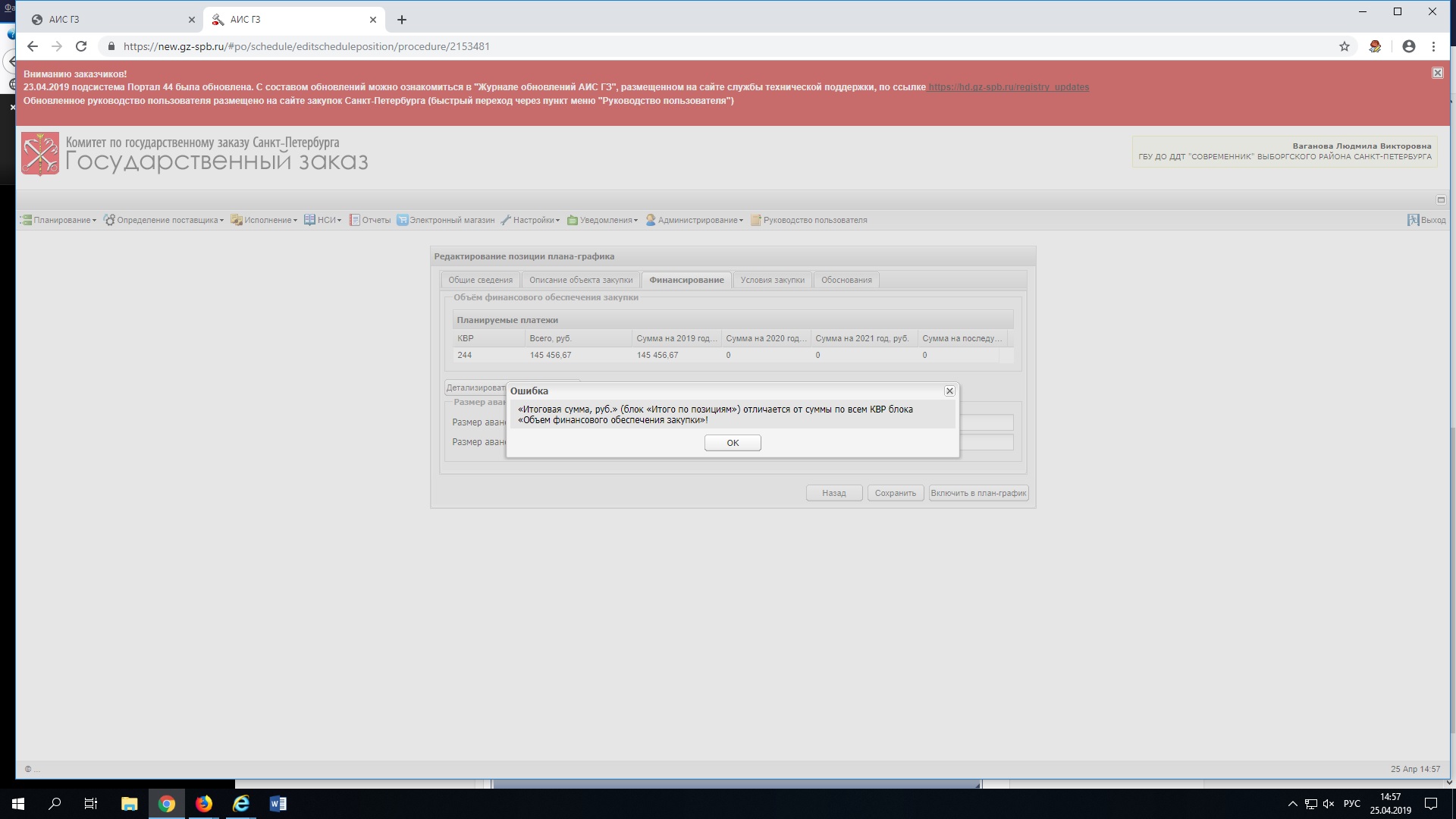The image size is (1456, 819).
Task: Bookmark page with star icon
Action: click(x=1344, y=46)
